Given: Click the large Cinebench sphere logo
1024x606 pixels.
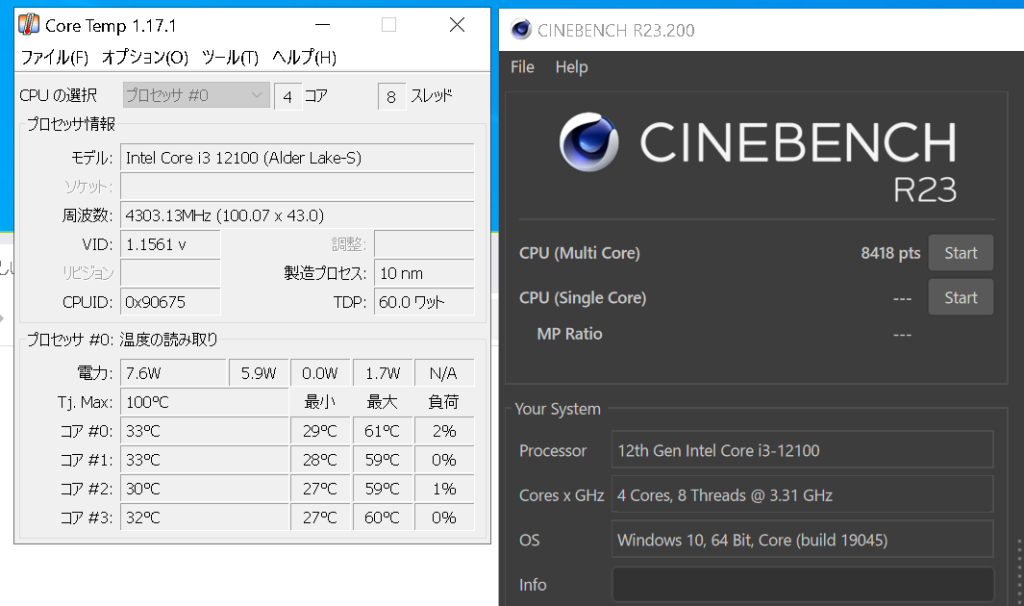Looking at the screenshot, I should 588,142.
